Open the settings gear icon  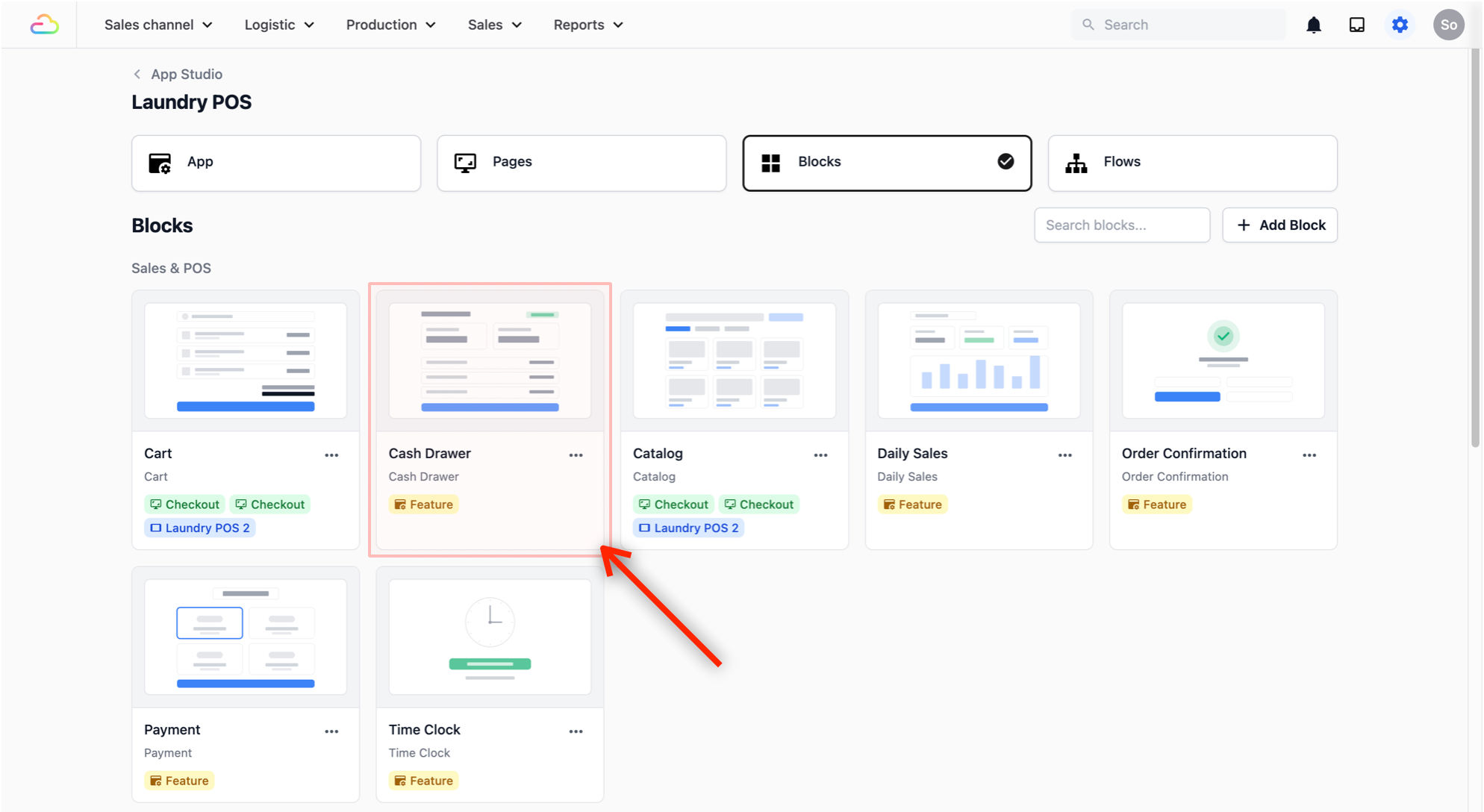1400,25
